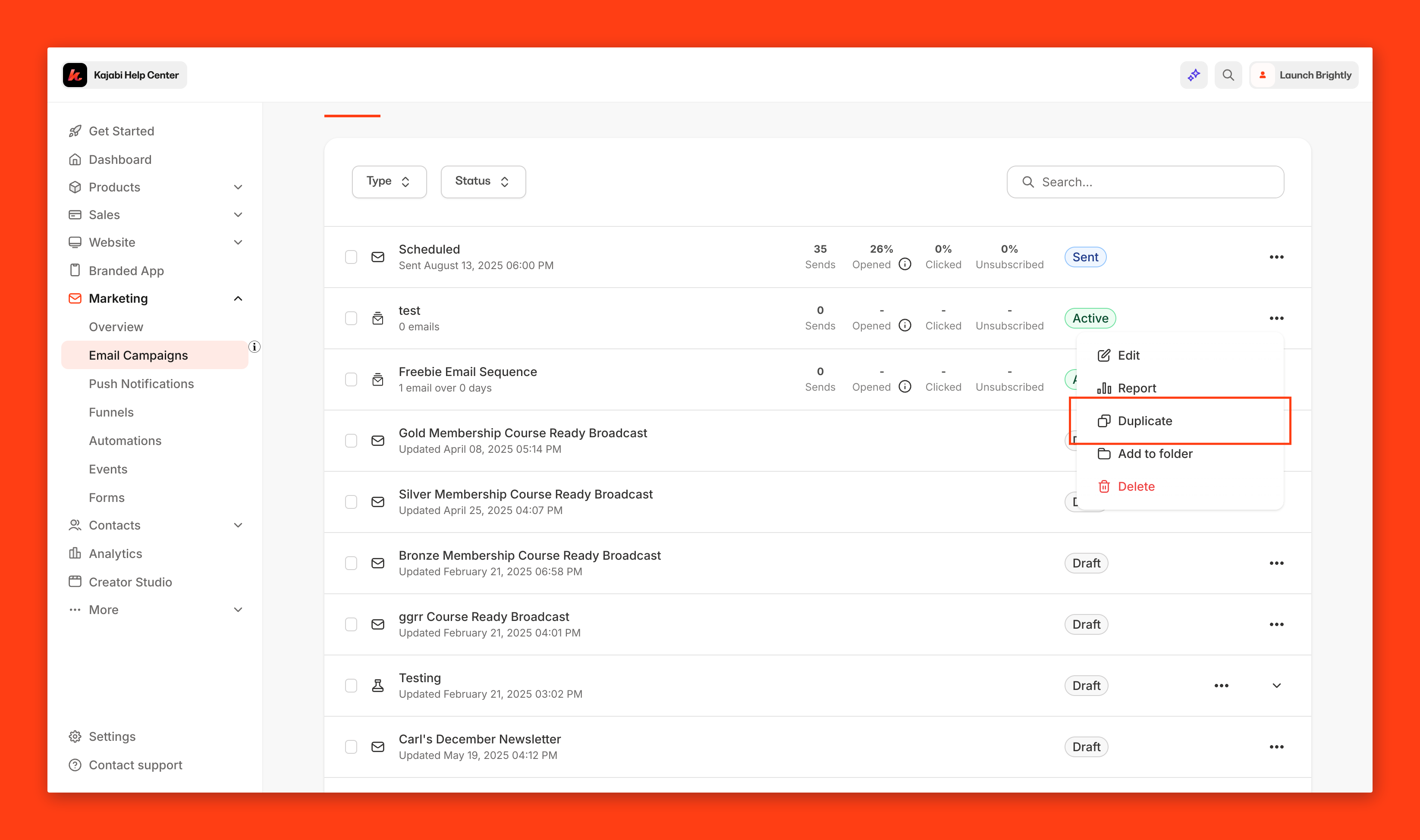The height and width of the screenshot is (840, 1420).
Task: Click Opened info icon in Scheduled row
Action: [905, 264]
